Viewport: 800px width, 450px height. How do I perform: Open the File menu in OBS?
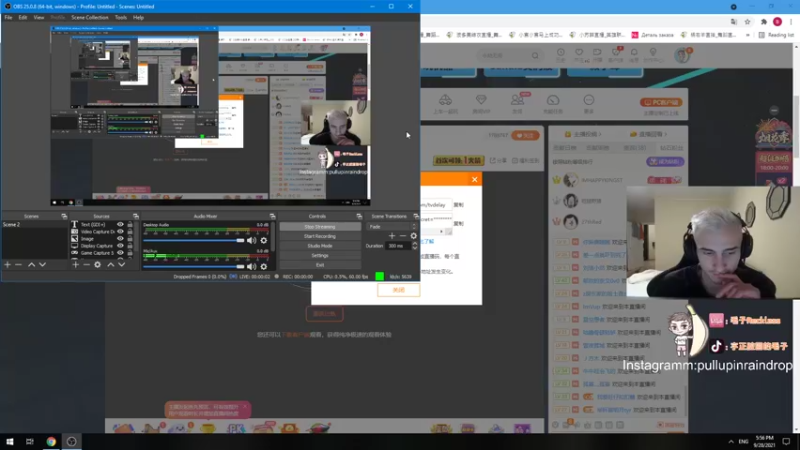click(8, 17)
